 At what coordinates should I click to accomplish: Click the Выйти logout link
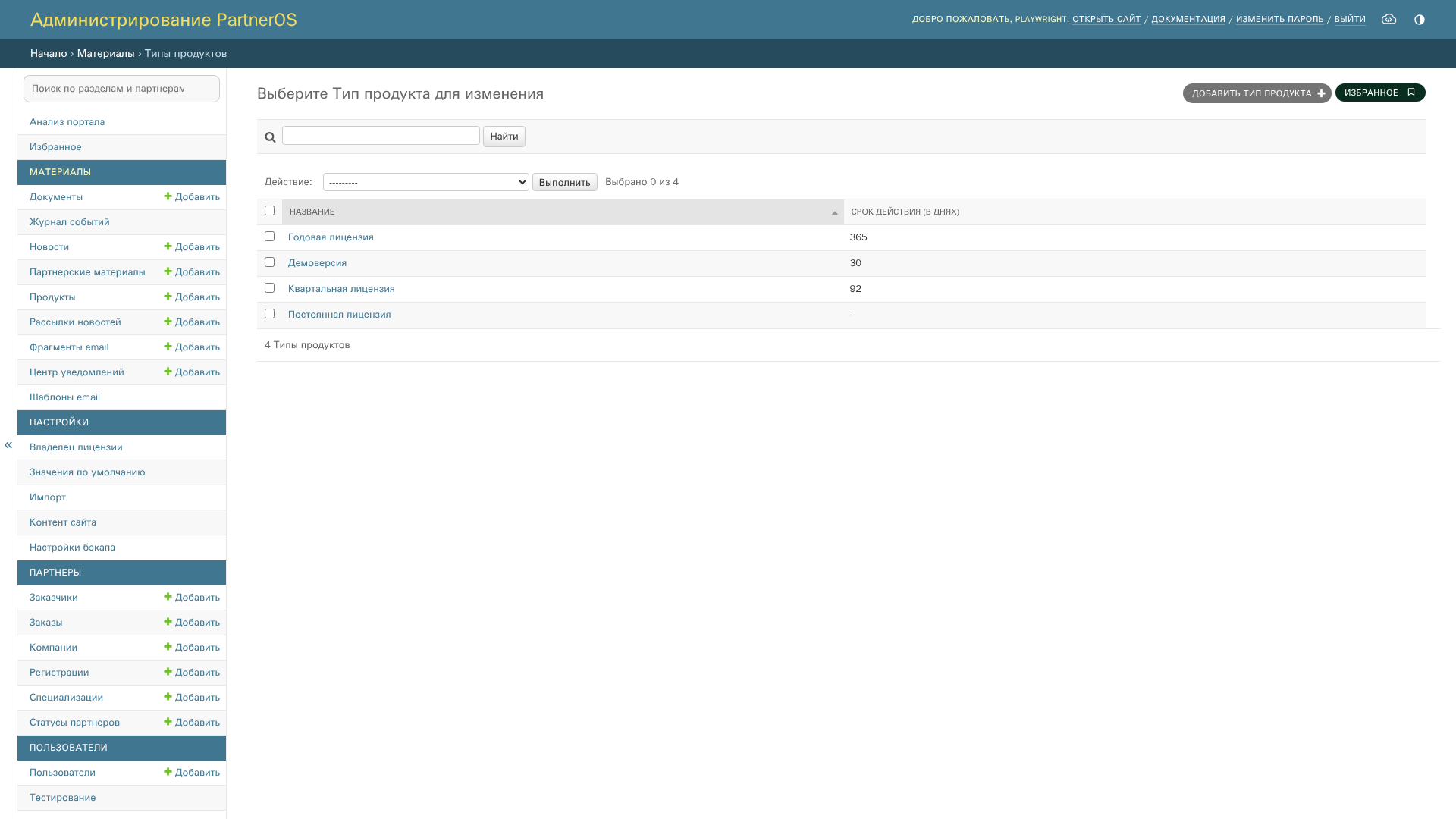pos(1350,20)
